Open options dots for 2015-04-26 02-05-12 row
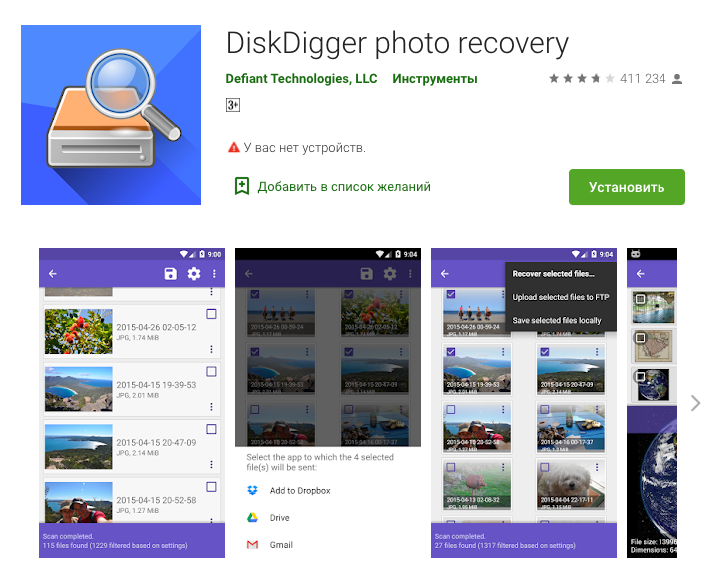The height and width of the screenshot is (580, 711). click(x=211, y=349)
